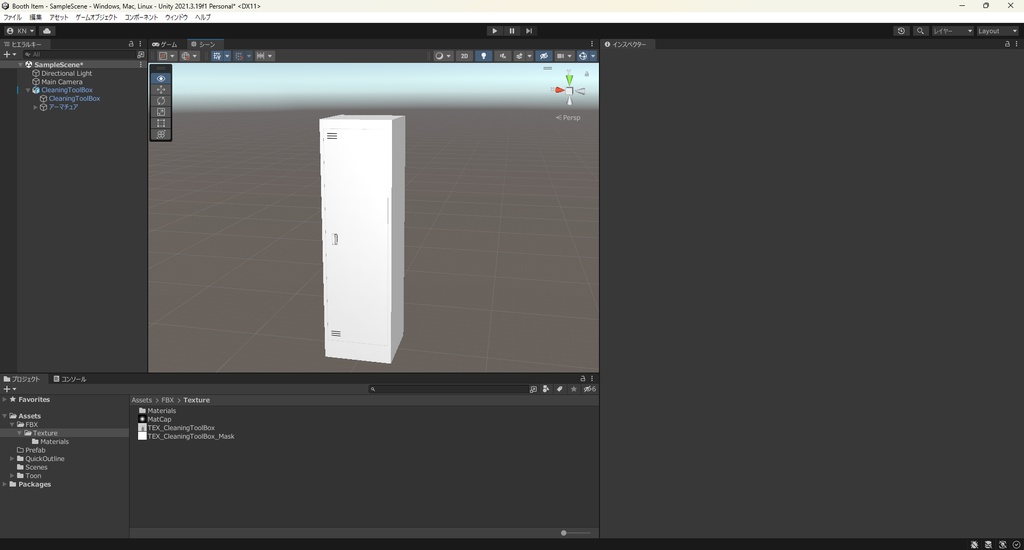The width and height of the screenshot is (1024, 550).
Task: Click the Step frame button
Action: (529, 31)
